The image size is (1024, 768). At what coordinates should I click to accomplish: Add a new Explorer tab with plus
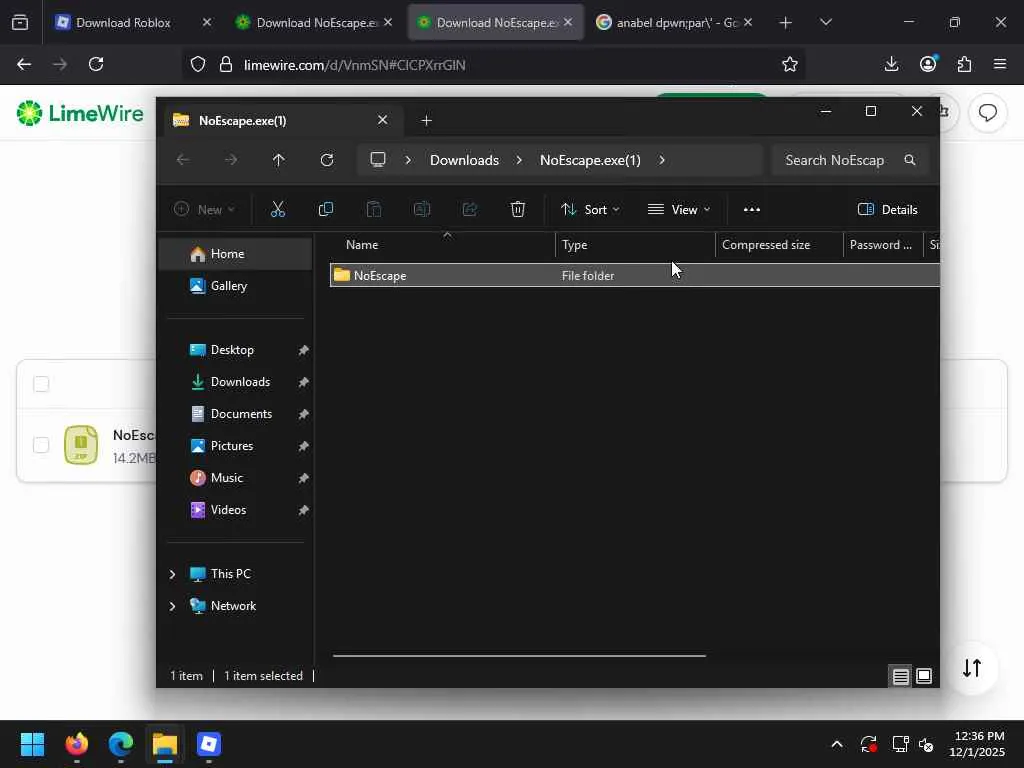tap(426, 120)
